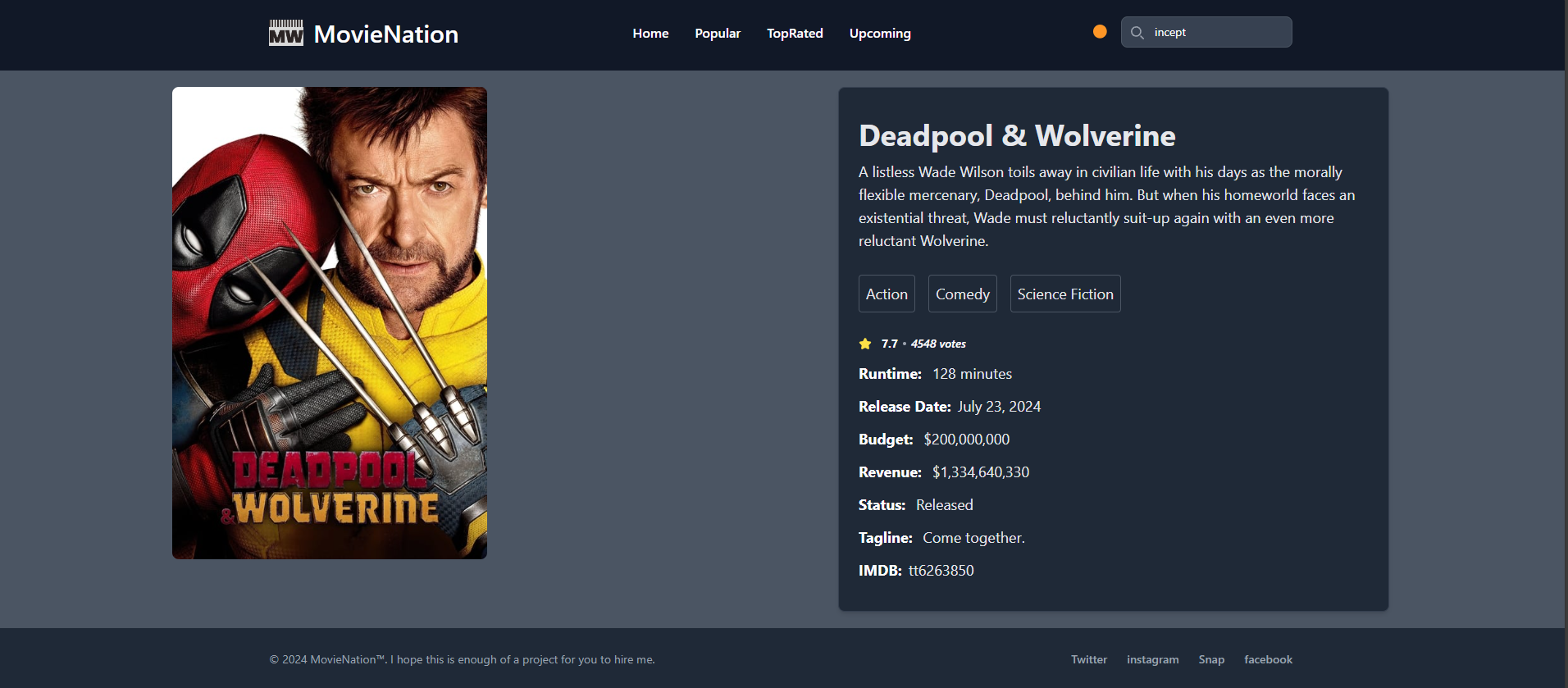Open the Popular nav item
1568x688 pixels.
click(718, 34)
